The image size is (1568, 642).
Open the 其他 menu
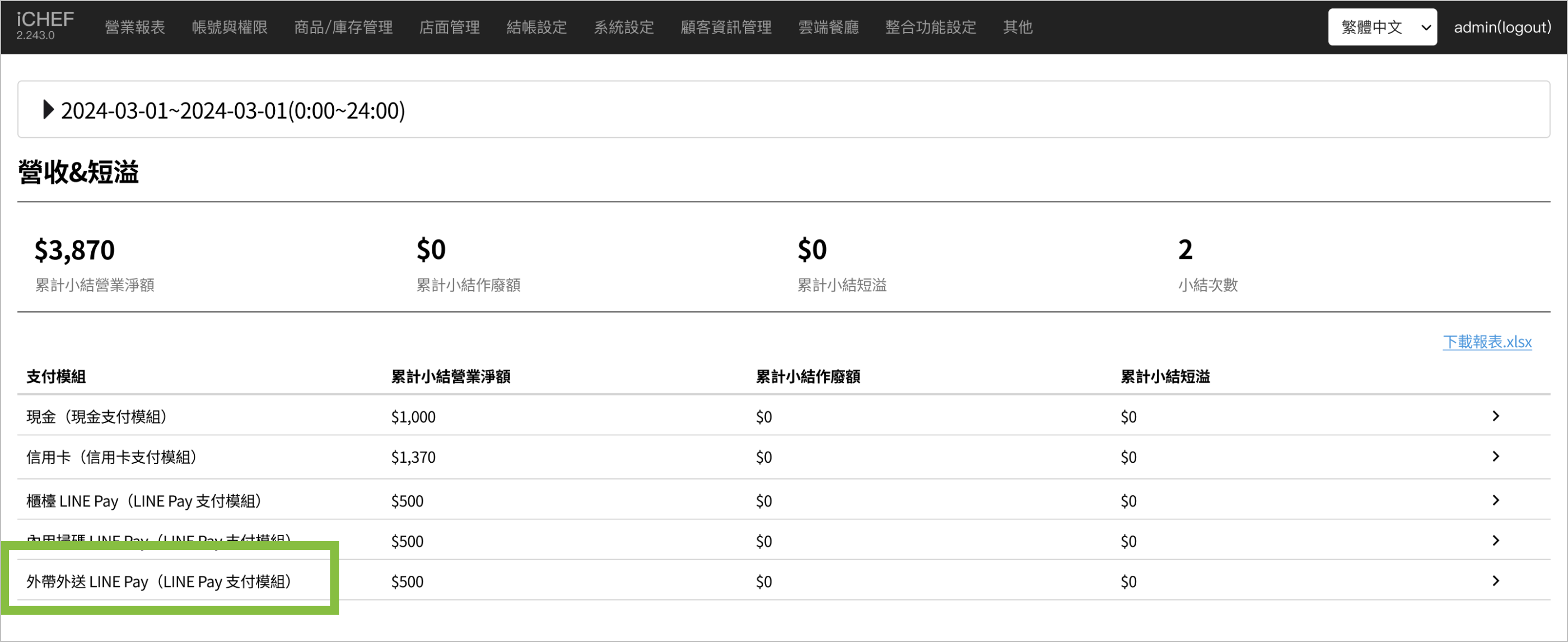point(1017,27)
